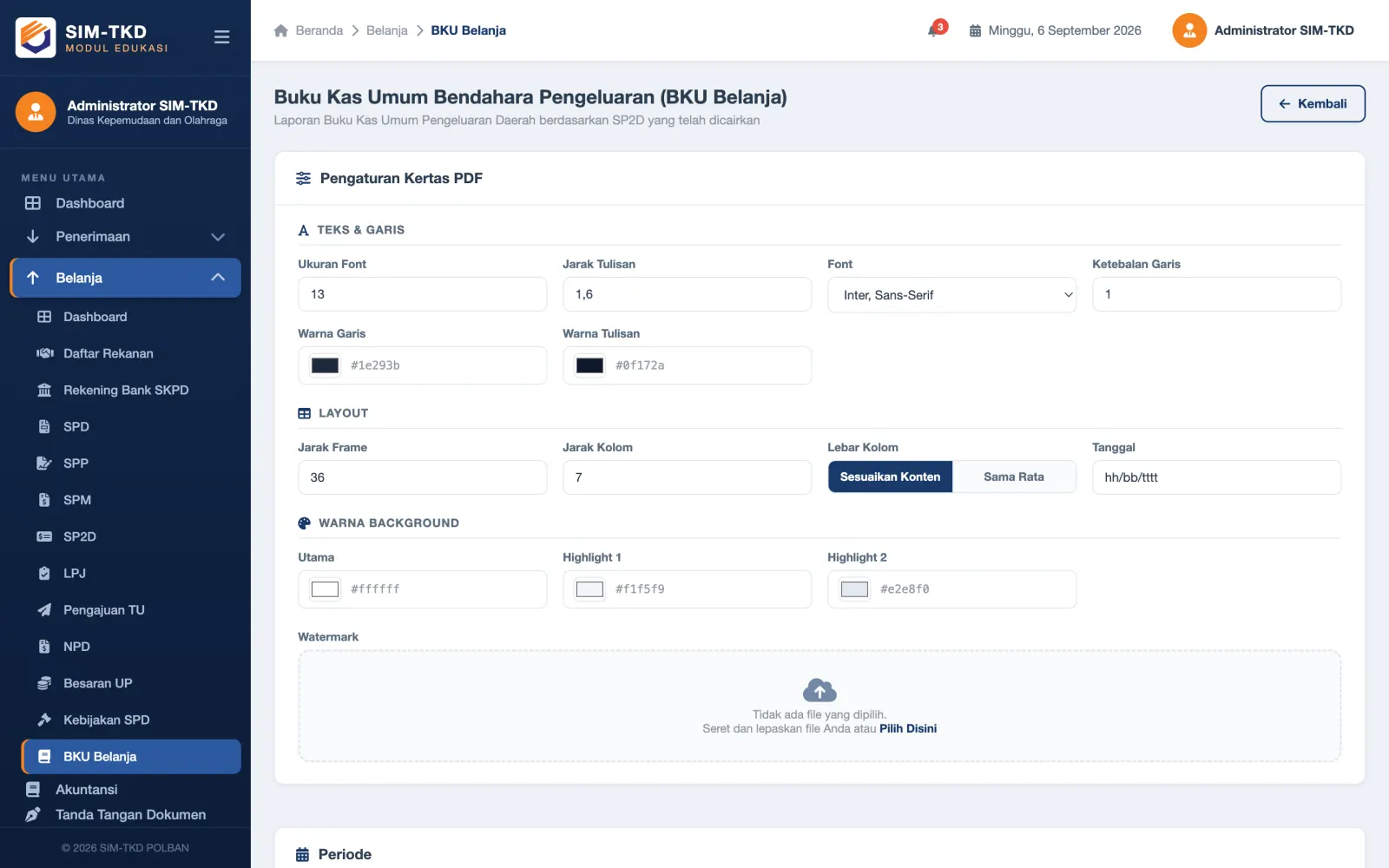Click the top-right user avatar icon
The width and height of the screenshot is (1389, 868).
(x=1189, y=30)
